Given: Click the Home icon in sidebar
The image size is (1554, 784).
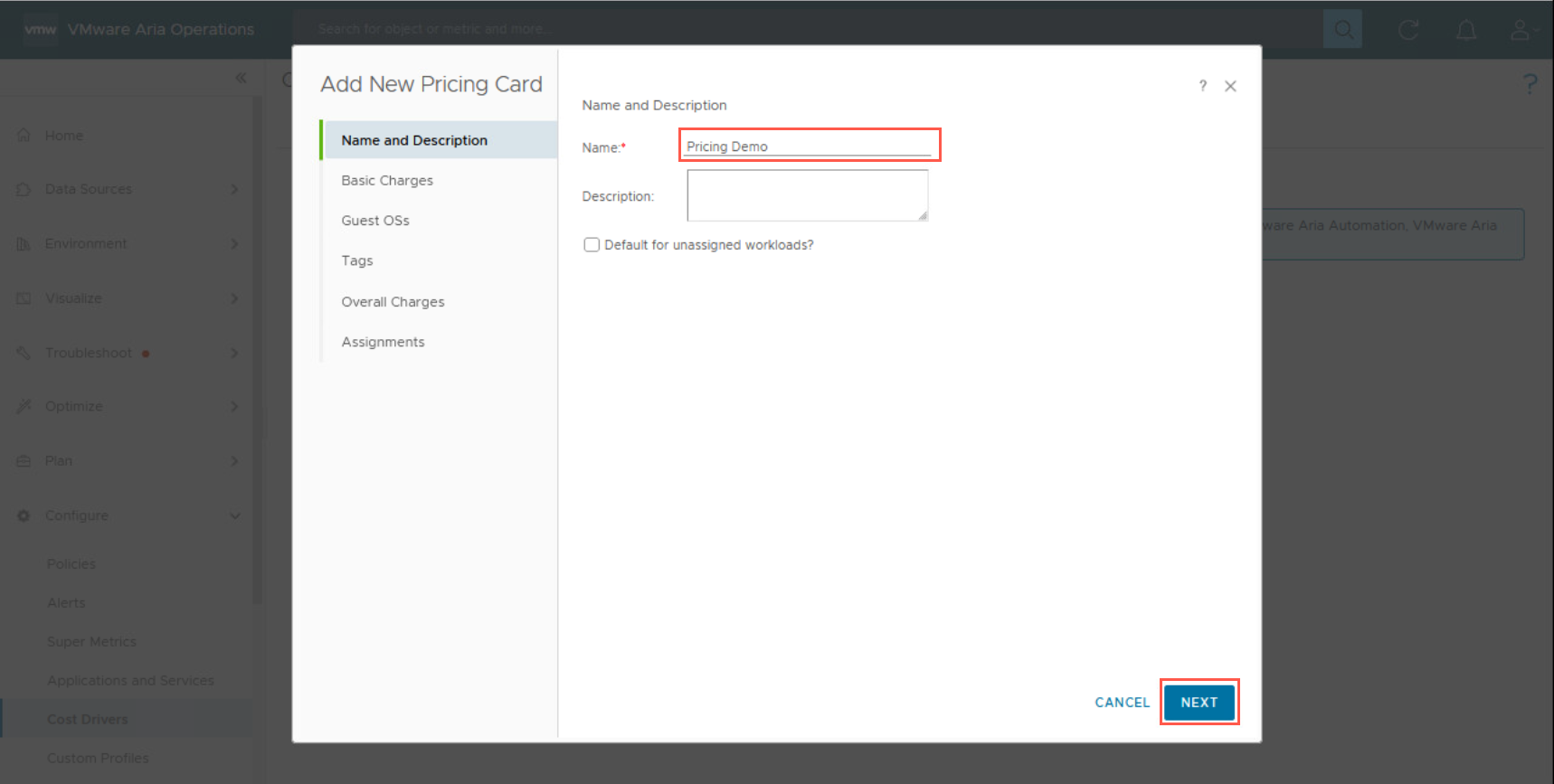Looking at the screenshot, I should tap(24, 136).
